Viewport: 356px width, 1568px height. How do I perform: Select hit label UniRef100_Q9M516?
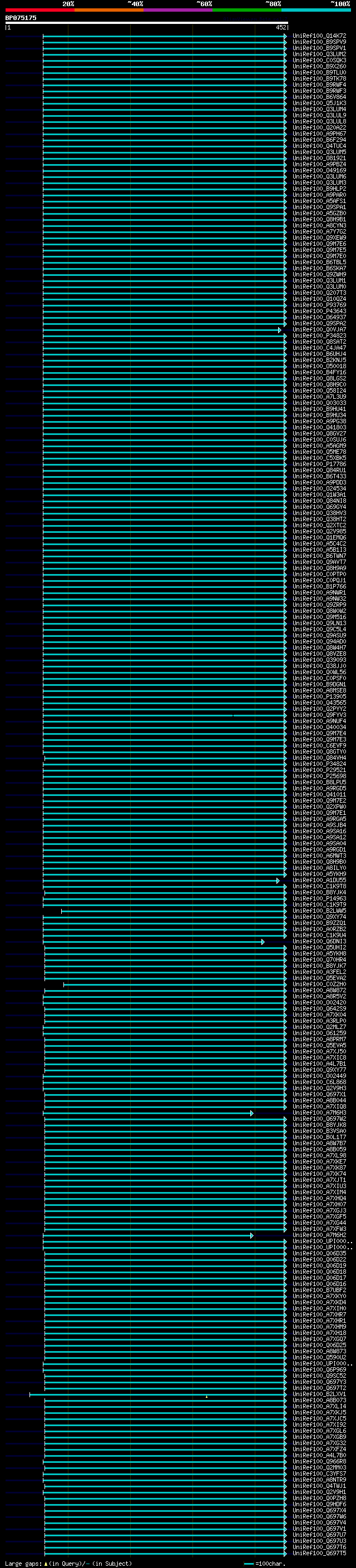click(x=319, y=617)
